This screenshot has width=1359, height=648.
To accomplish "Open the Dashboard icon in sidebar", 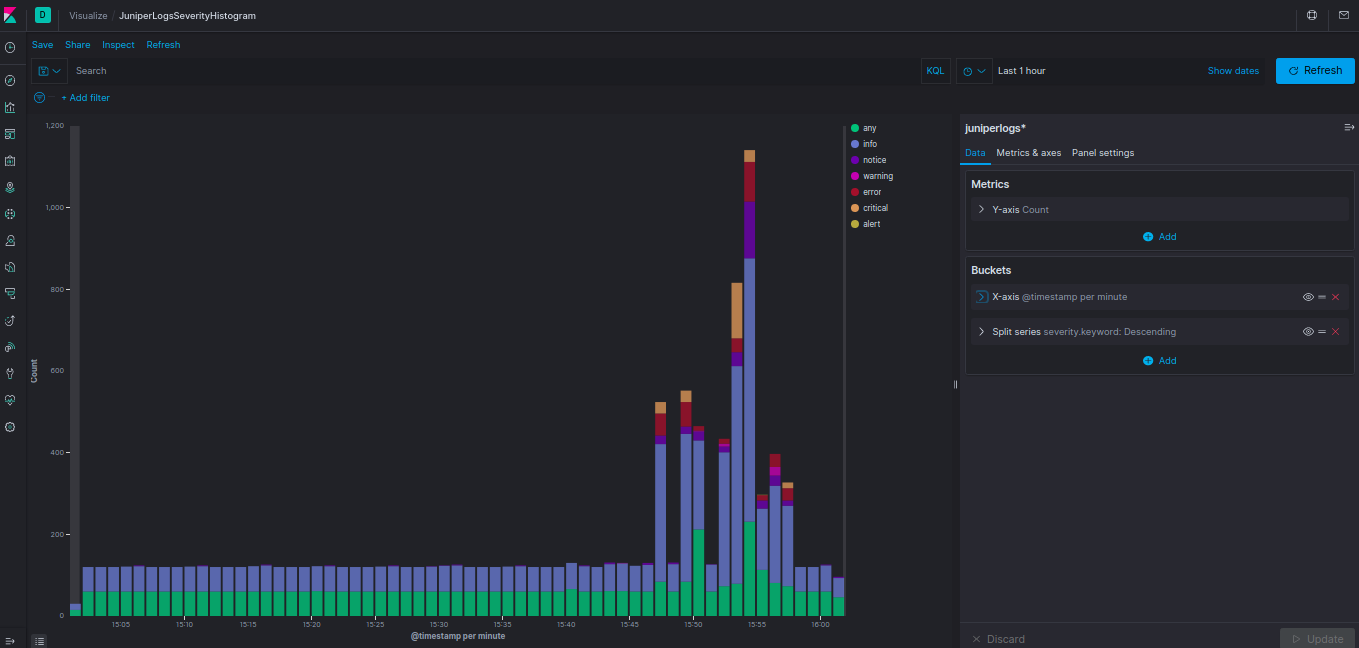I will [x=10, y=134].
